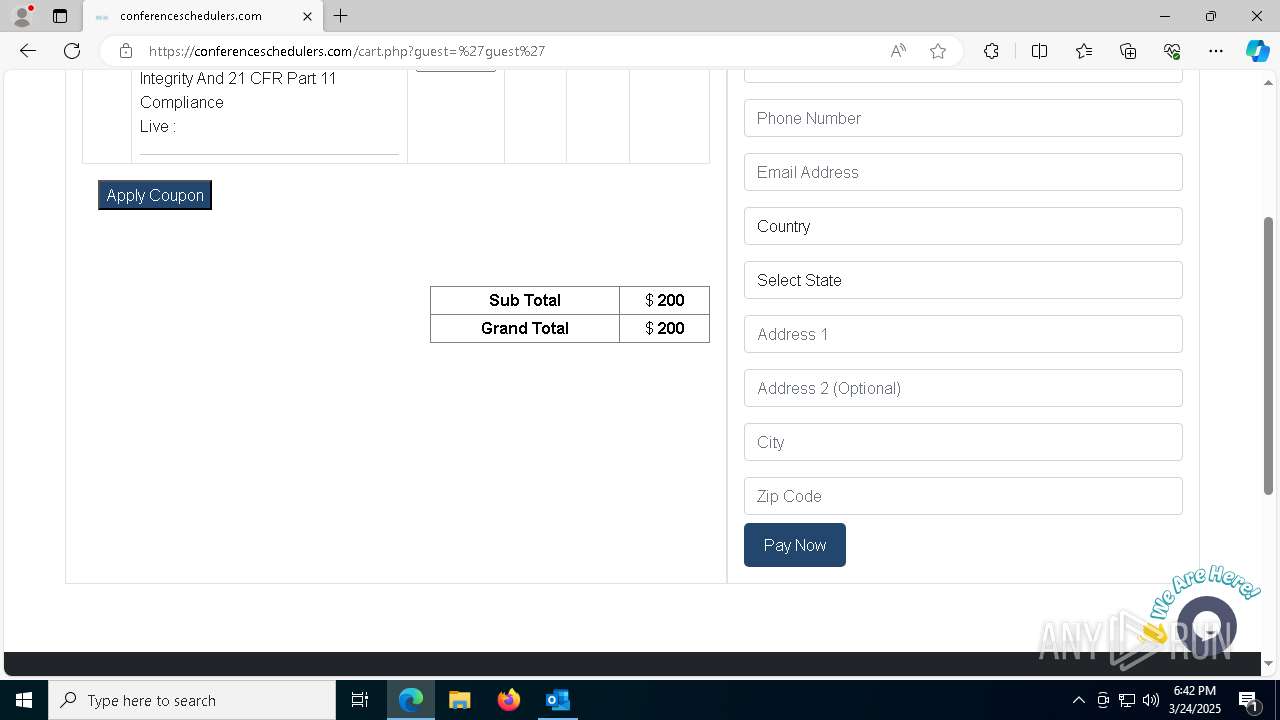This screenshot has width=1280, height=720.
Task: Open Windows Start menu
Action: coord(24,700)
